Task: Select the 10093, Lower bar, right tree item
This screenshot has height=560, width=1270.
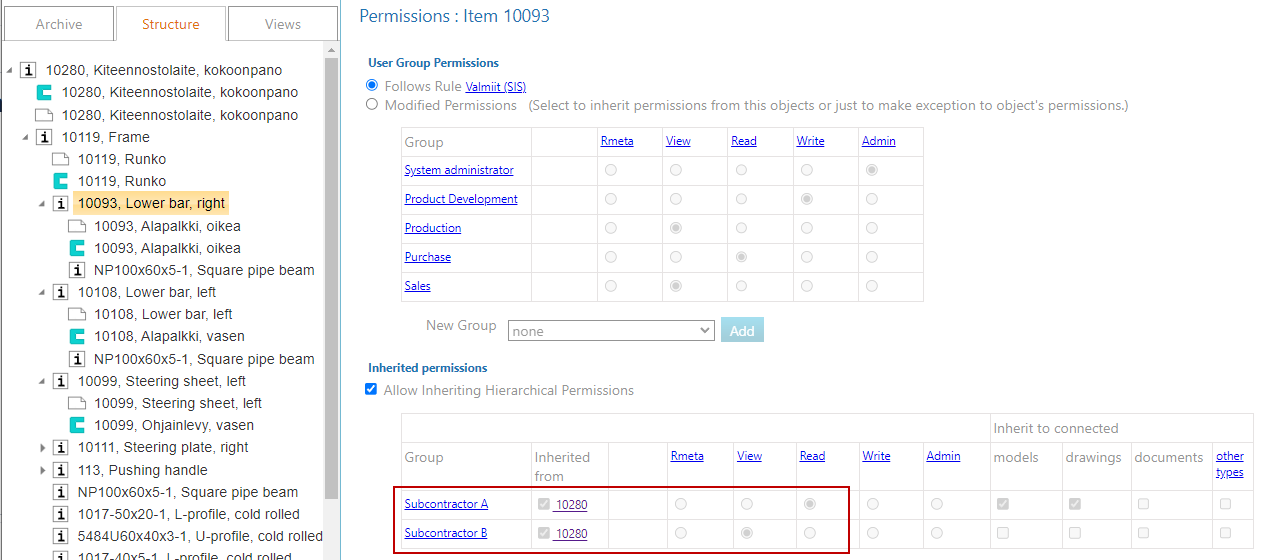Action: point(152,203)
